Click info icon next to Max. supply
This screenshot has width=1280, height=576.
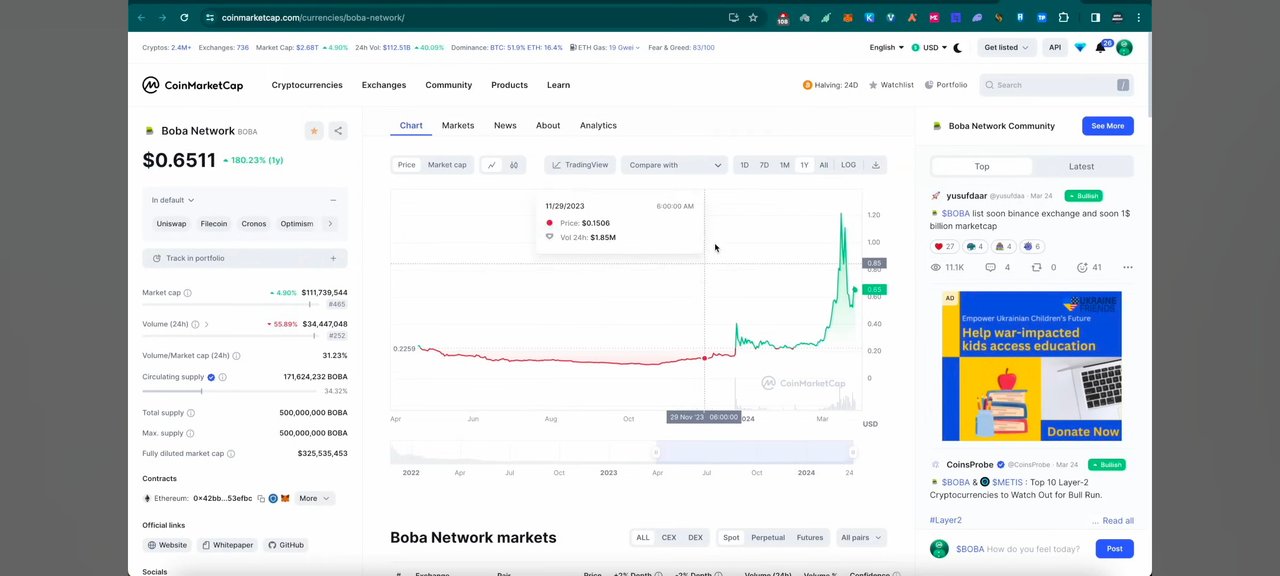pyautogui.click(x=190, y=433)
